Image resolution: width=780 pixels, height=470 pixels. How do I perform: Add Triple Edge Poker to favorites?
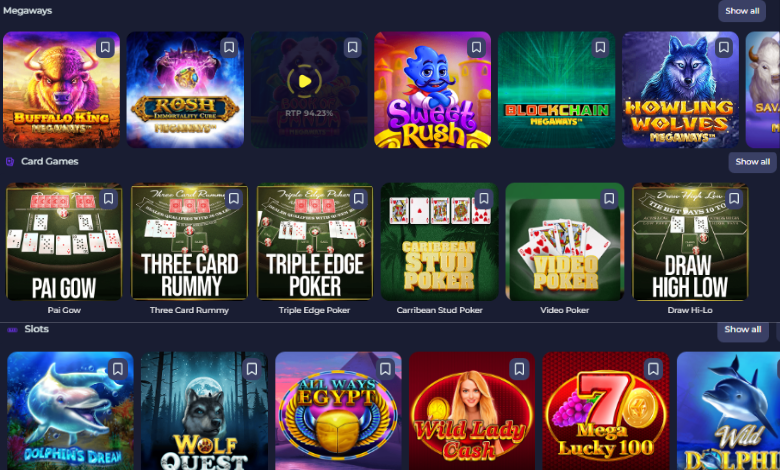[x=358, y=199]
